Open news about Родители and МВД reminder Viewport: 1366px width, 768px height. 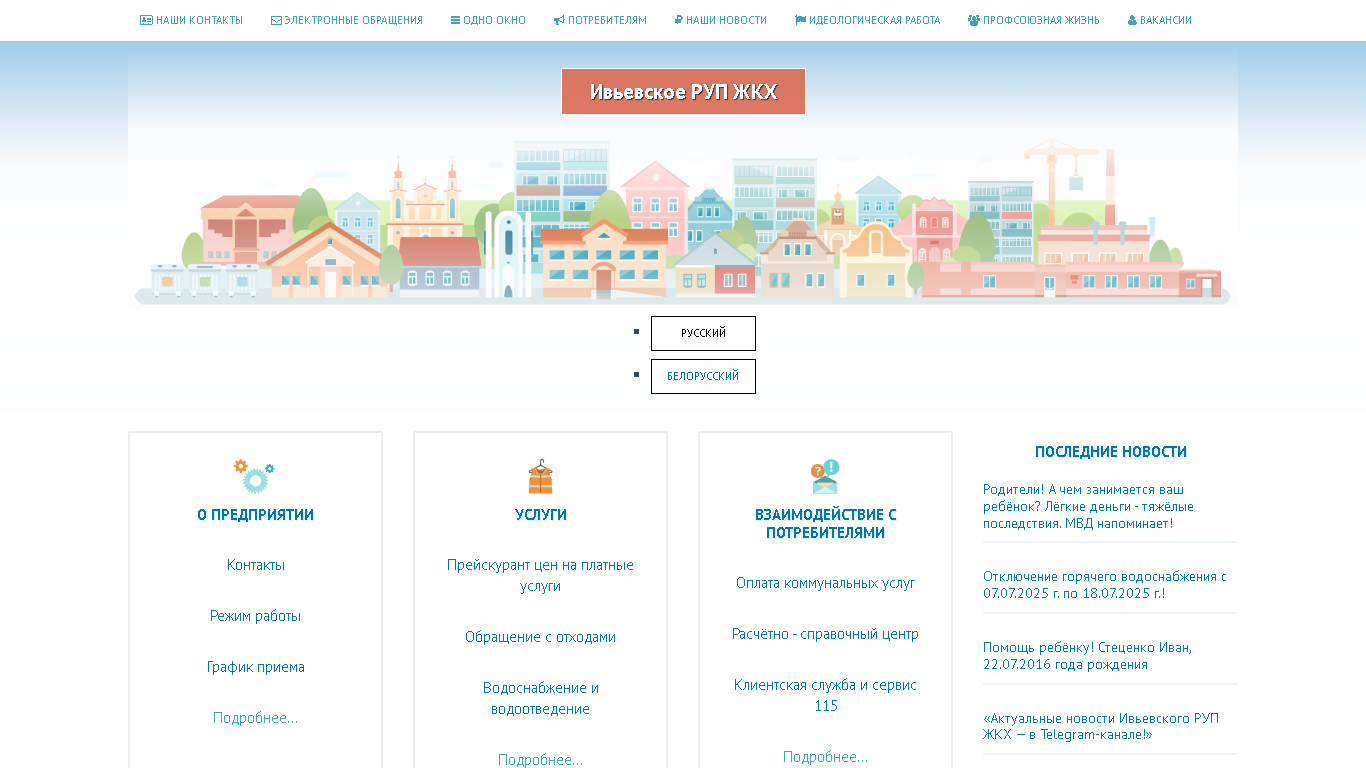[1089, 507]
